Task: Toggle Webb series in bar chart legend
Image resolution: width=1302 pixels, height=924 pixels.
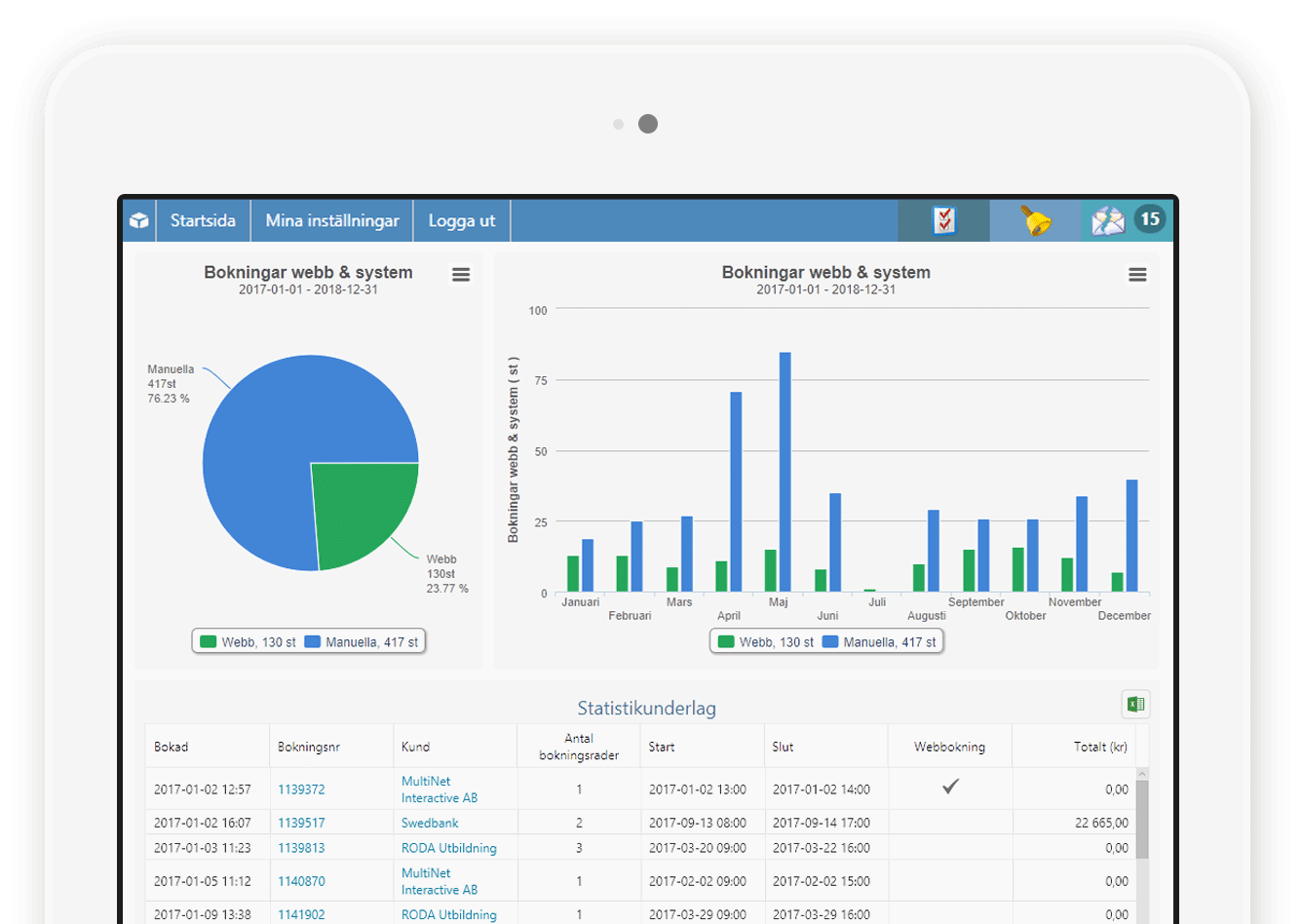Action: [x=766, y=642]
